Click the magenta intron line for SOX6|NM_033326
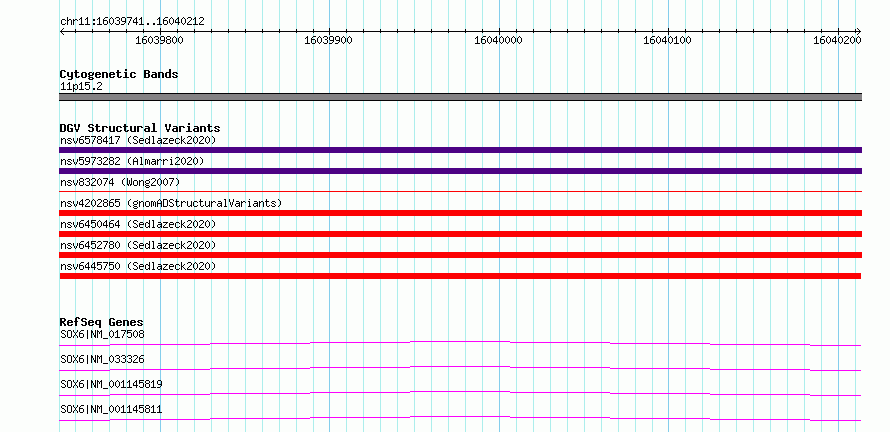 pos(460,367)
